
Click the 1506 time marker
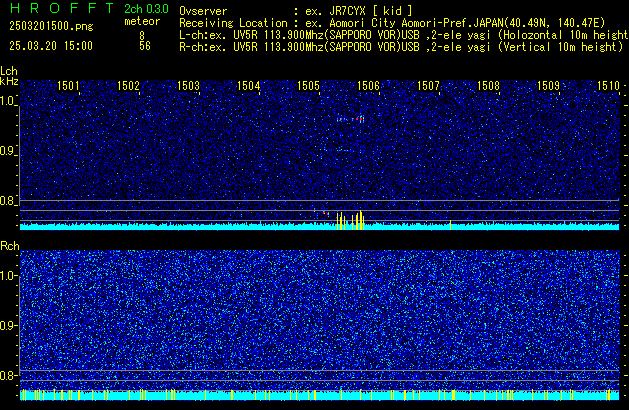point(368,86)
